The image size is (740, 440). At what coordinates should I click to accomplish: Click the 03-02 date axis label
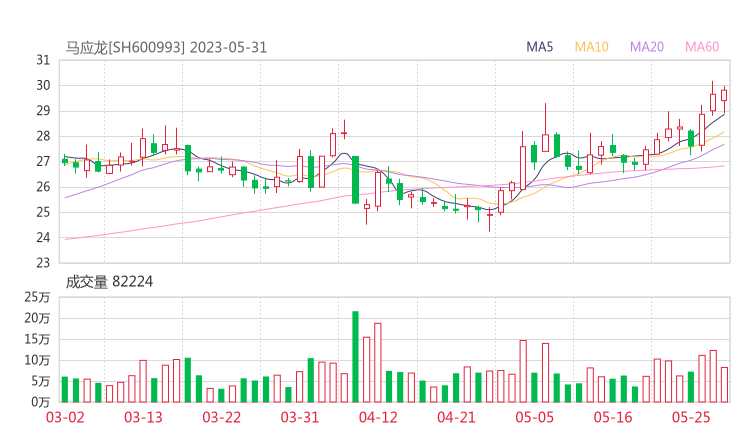(x=65, y=417)
